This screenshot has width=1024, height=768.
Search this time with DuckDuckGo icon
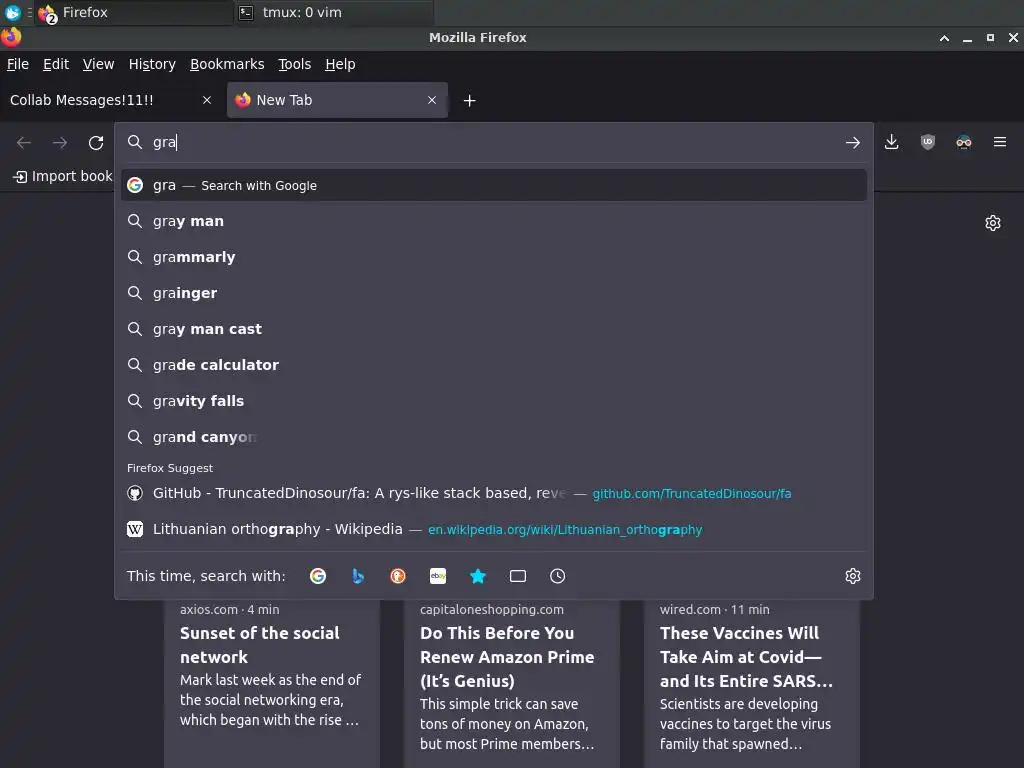click(x=398, y=576)
